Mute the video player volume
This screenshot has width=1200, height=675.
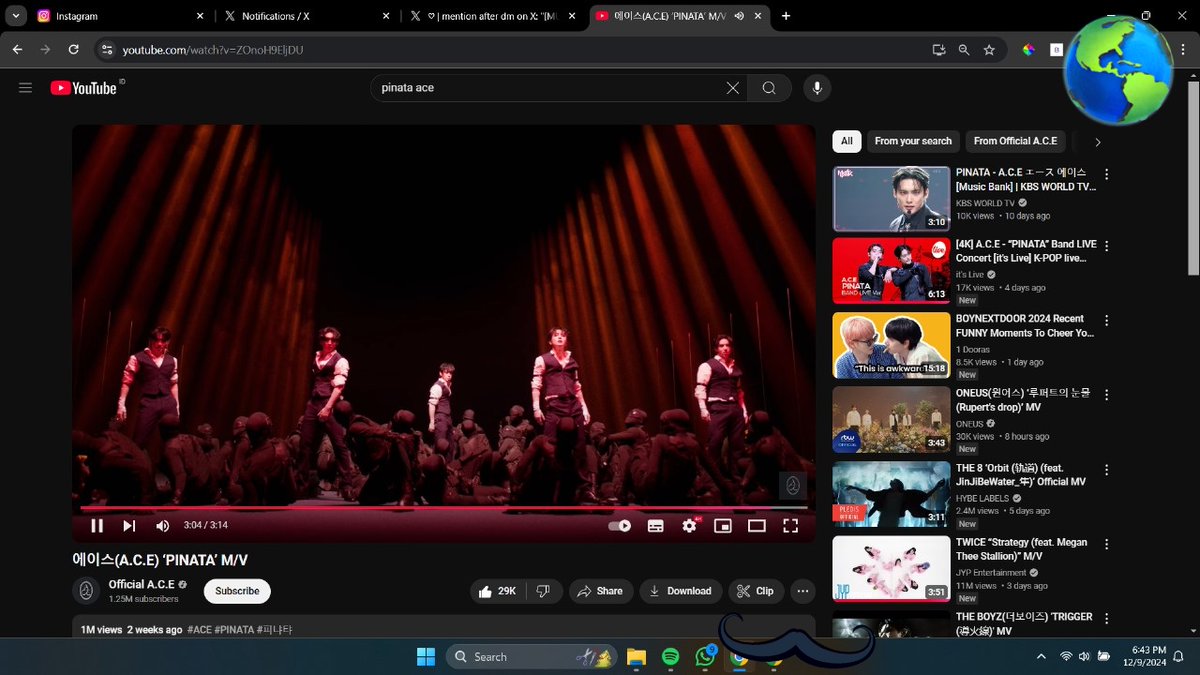click(162, 525)
